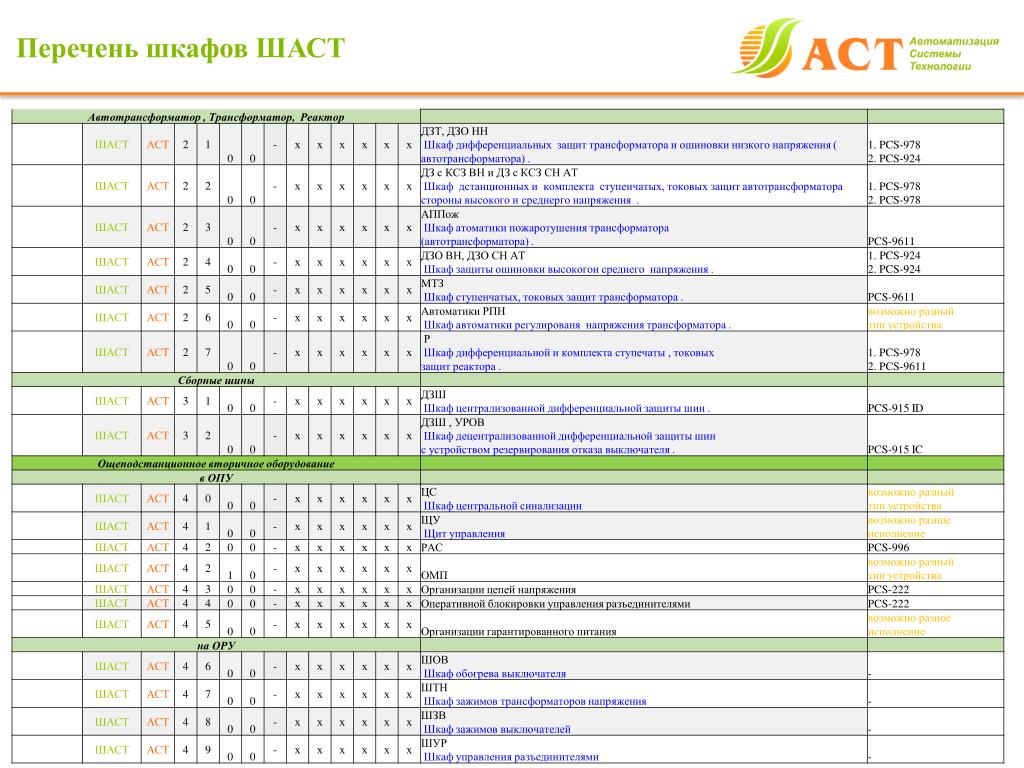Open link 'Шкаф защиты ошиновки высокого и среднего напряжения'
Image resolution: width=1024 pixels, height=768 pixels.
568,269
